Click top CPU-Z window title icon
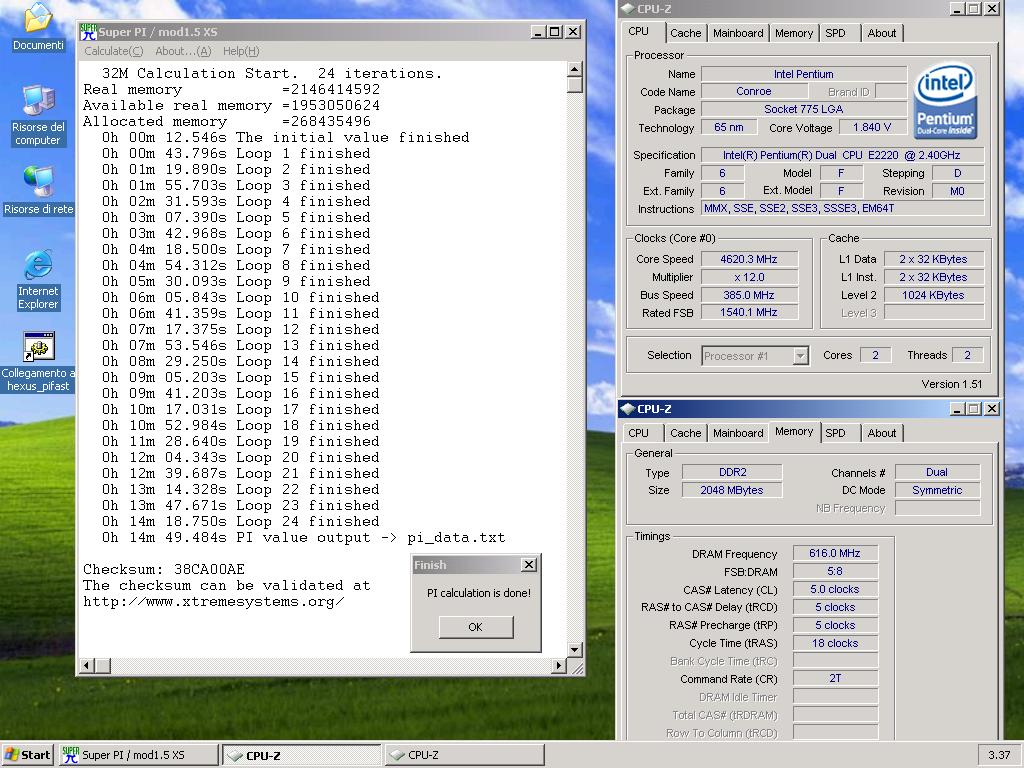This screenshot has height=768, width=1024. pos(628,8)
